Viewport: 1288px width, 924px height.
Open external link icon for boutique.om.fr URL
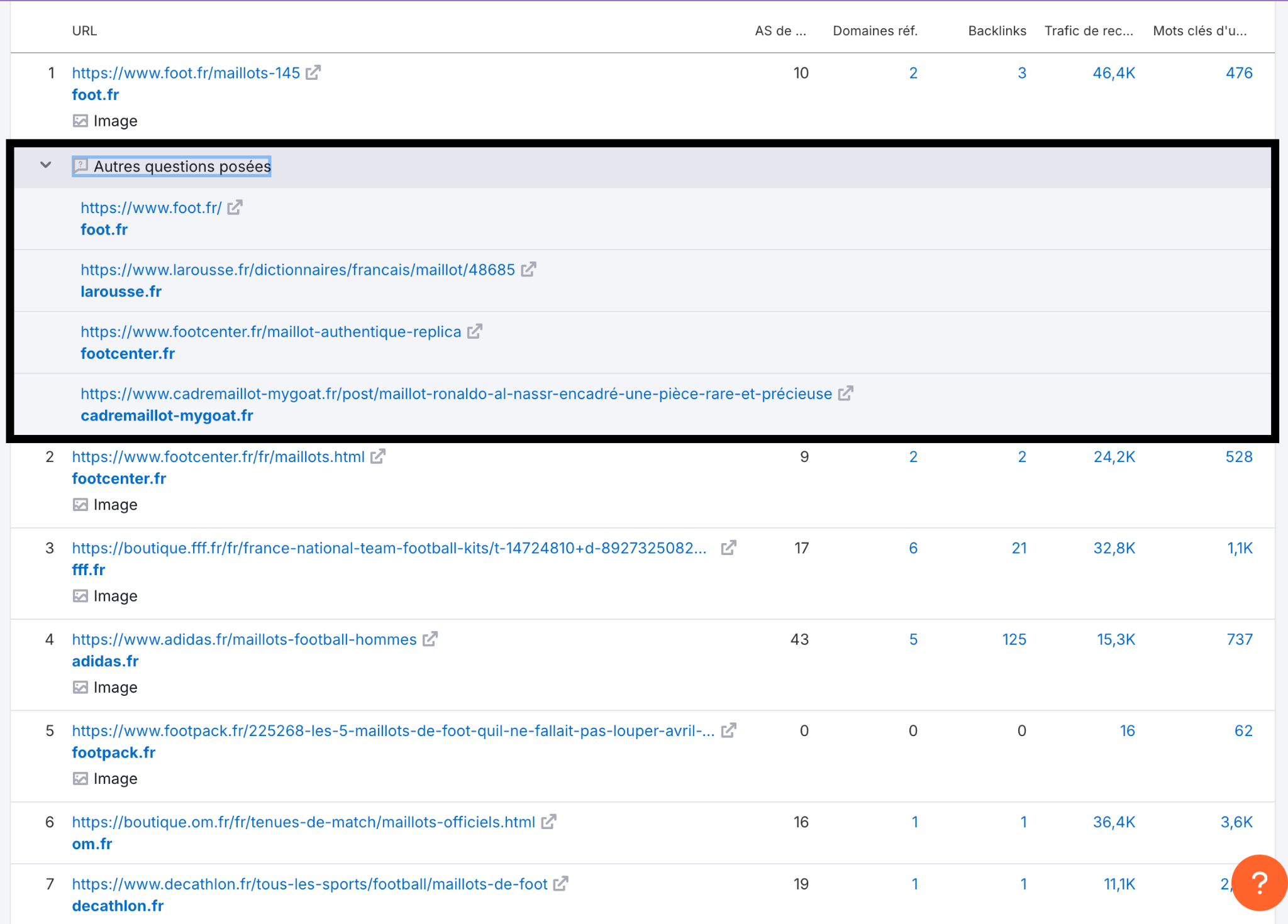[x=549, y=822]
